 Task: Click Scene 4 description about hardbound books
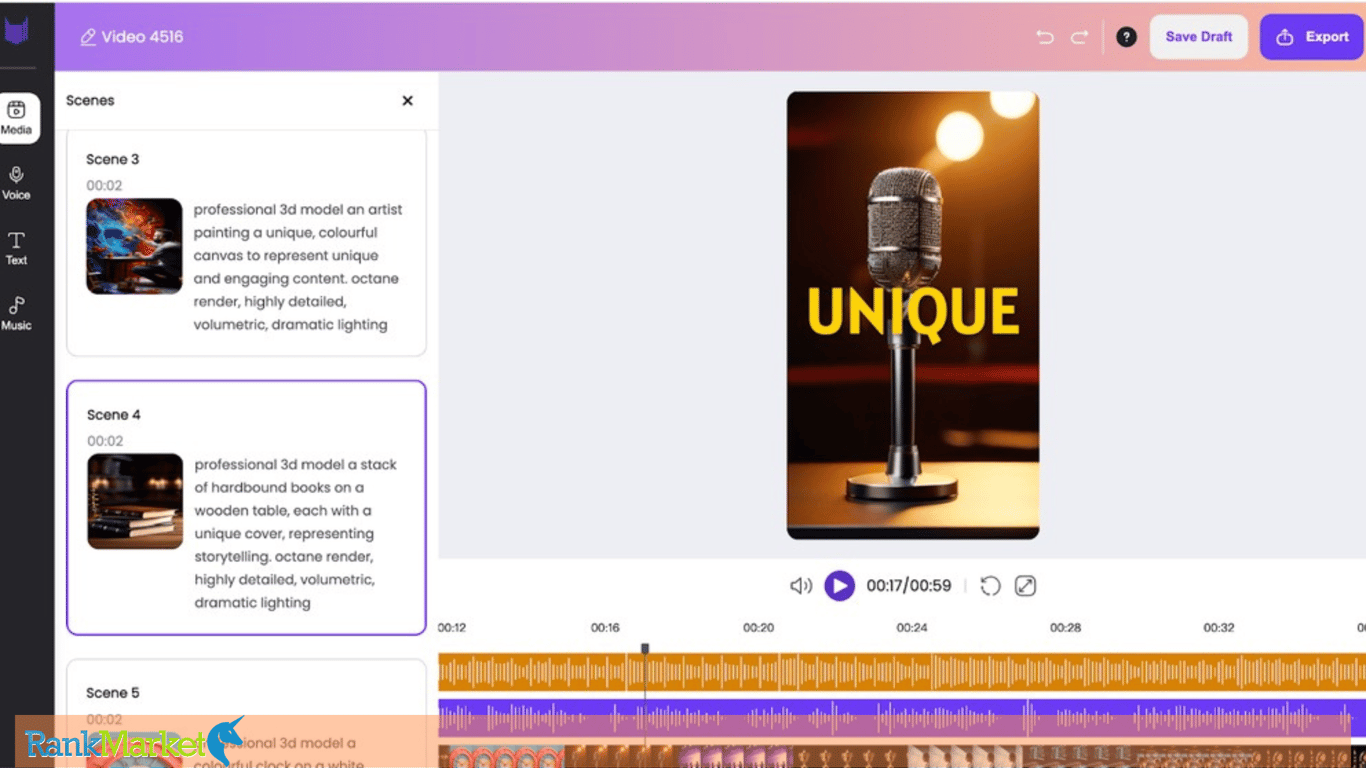[x=296, y=534]
